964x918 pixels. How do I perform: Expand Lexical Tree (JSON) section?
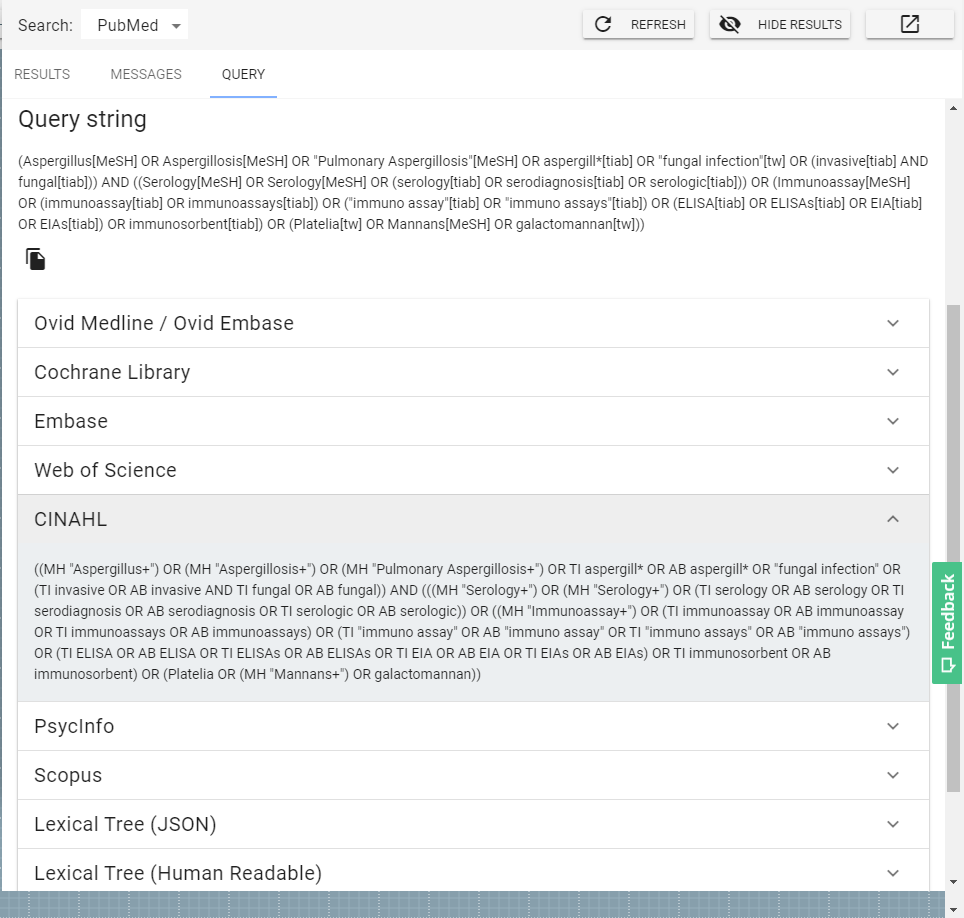coord(473,824)
